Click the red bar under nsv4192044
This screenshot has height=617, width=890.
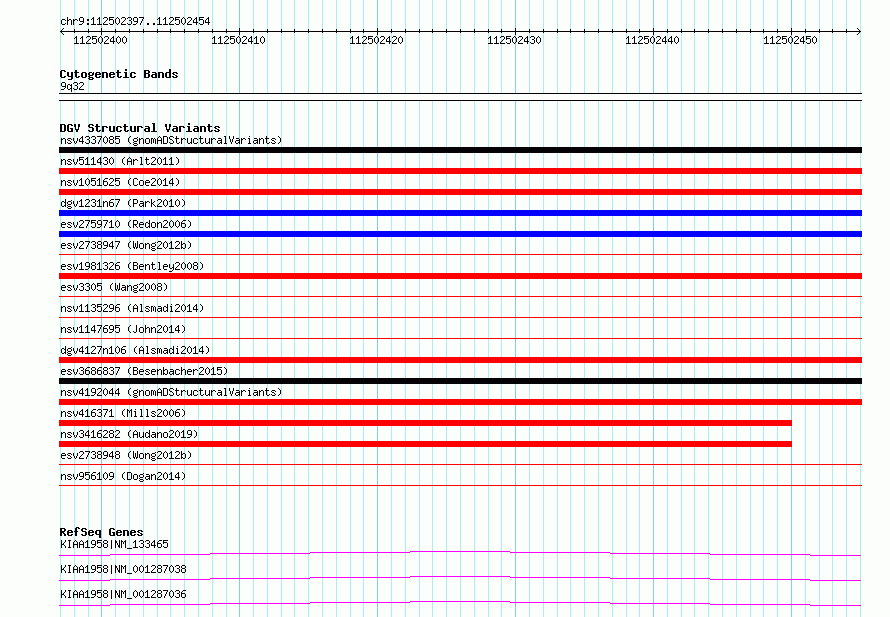[460, 402]
